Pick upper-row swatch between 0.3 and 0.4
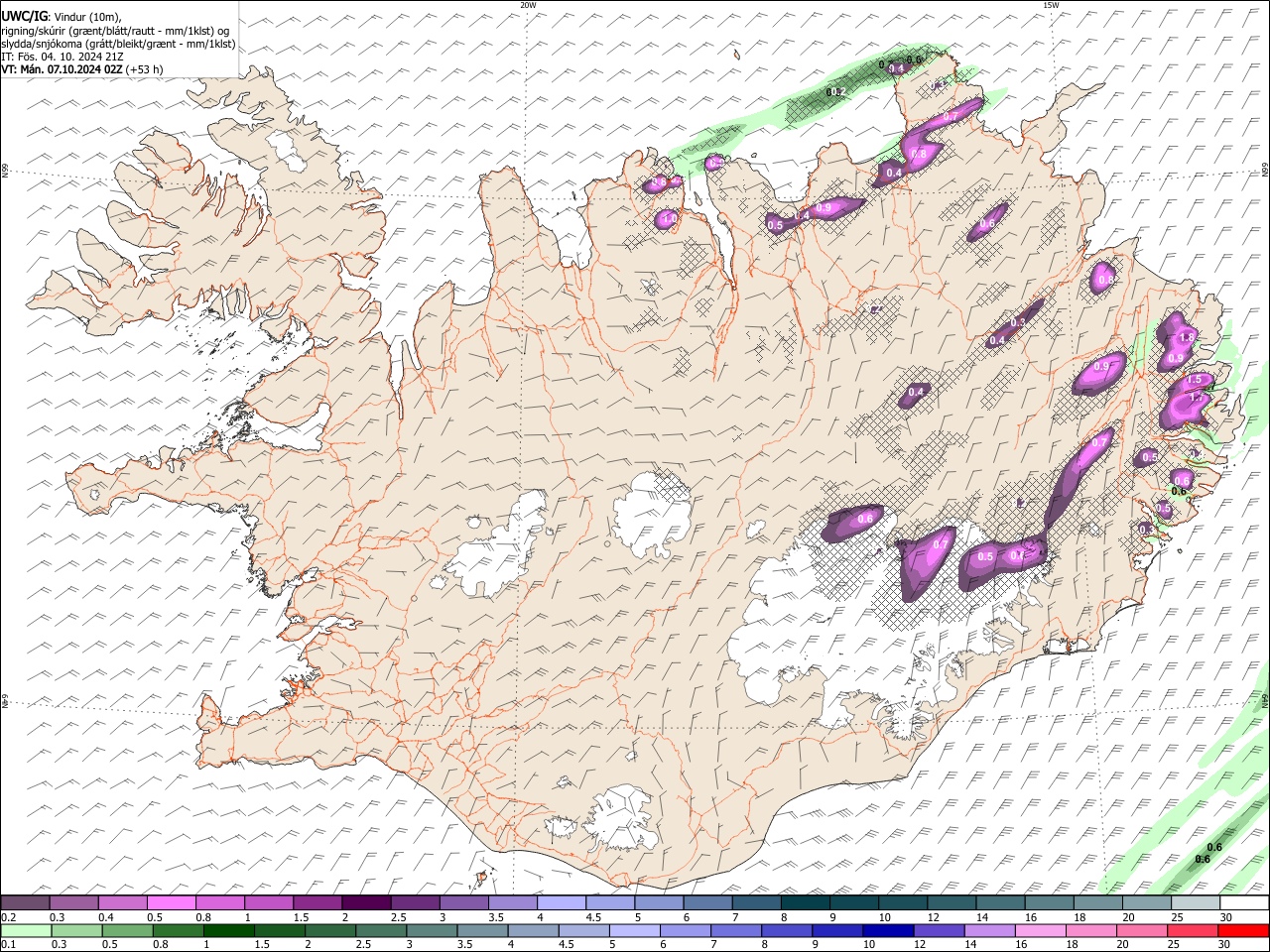 pyautogui.click(x=73, y=903)
